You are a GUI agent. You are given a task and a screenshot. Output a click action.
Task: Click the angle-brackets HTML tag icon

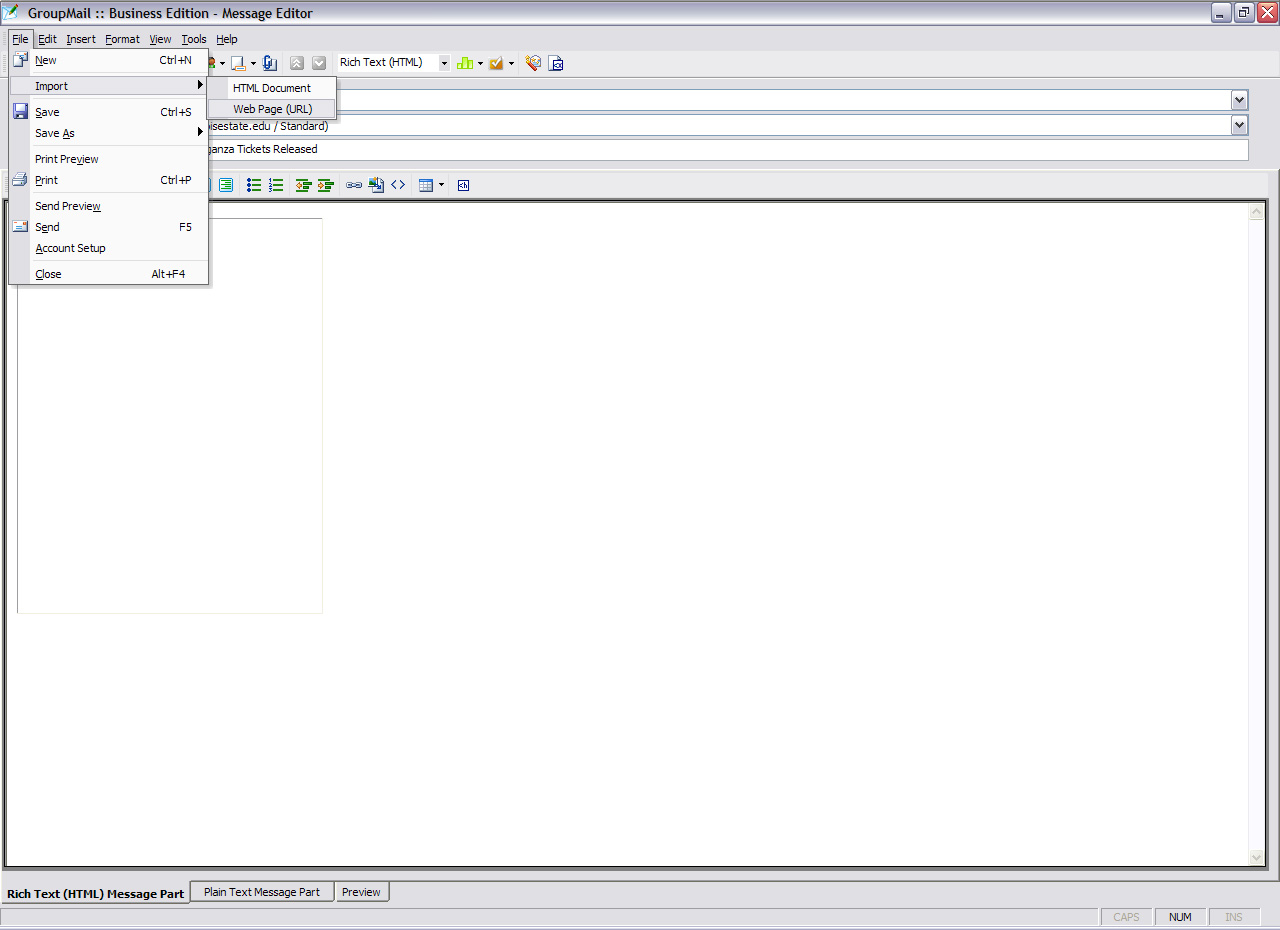tap(398, 185)
